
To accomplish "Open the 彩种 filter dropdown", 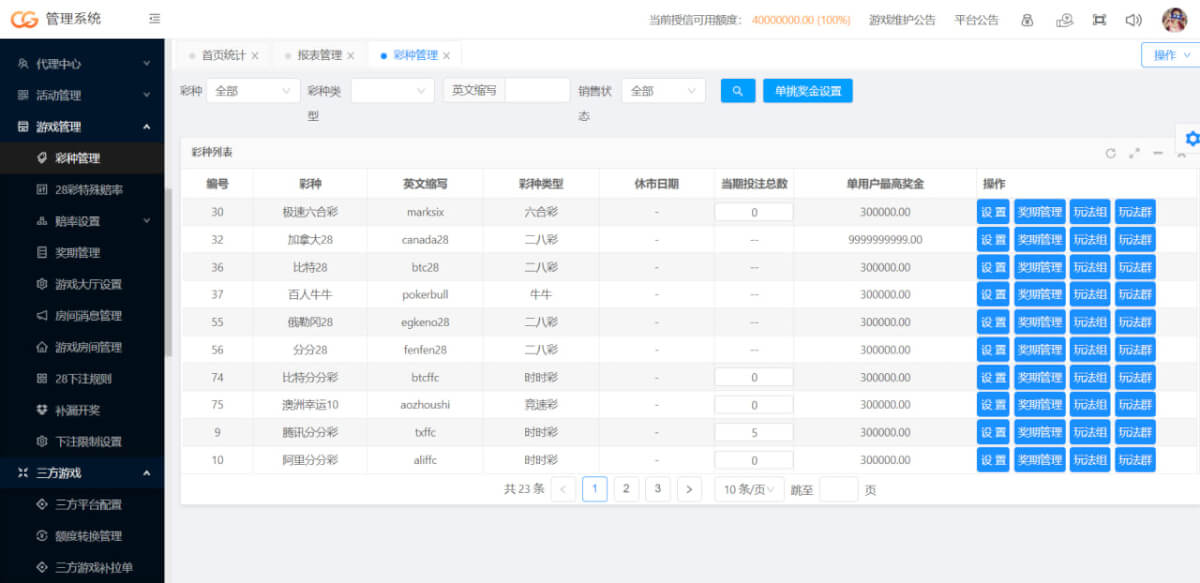I will tap(253, 91).
